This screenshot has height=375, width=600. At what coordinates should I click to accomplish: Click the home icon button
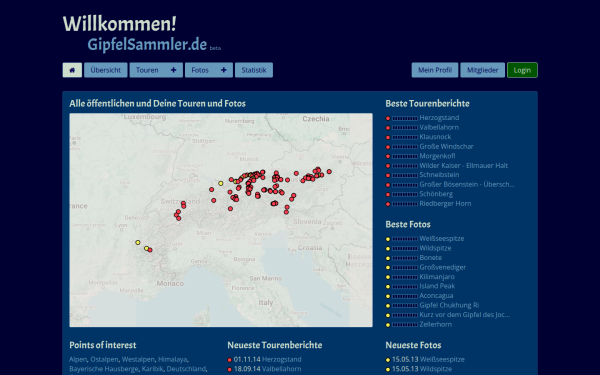pyautogui.click(x=72, y=70)
